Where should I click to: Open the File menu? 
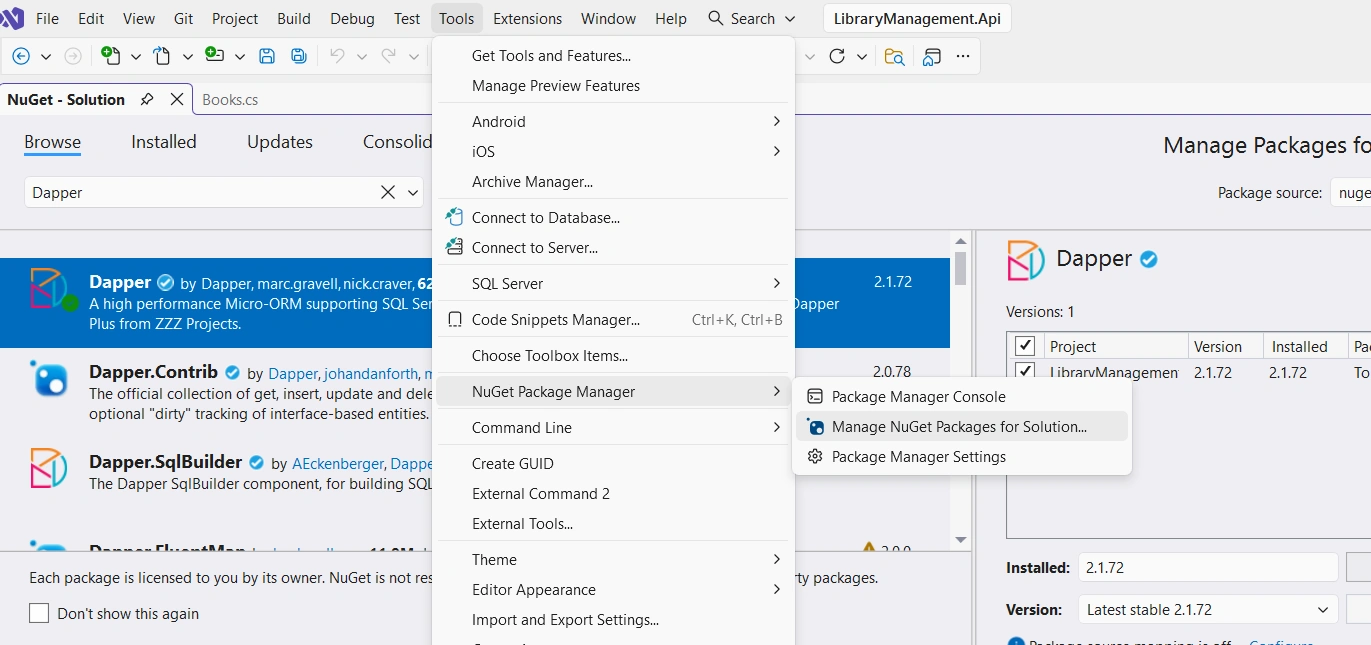click(x=47, y=18)
